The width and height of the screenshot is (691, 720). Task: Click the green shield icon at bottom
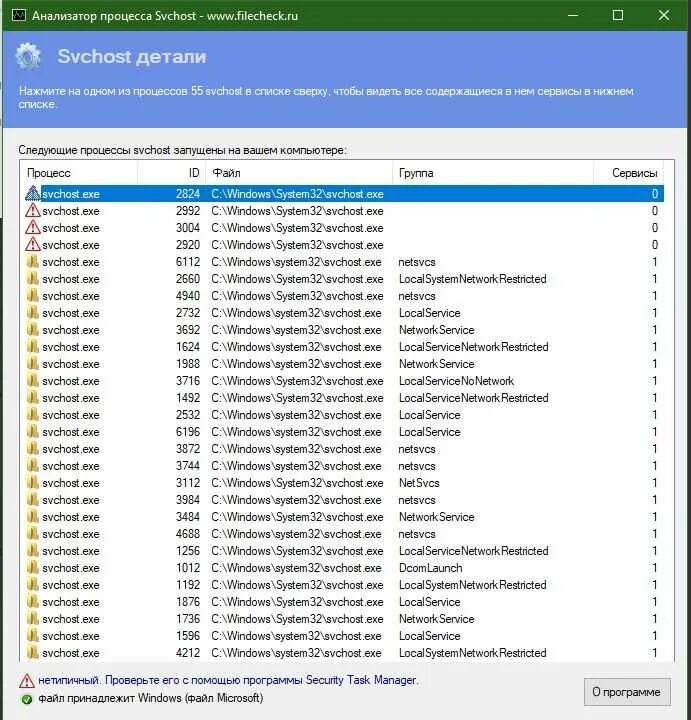point(27,698)
